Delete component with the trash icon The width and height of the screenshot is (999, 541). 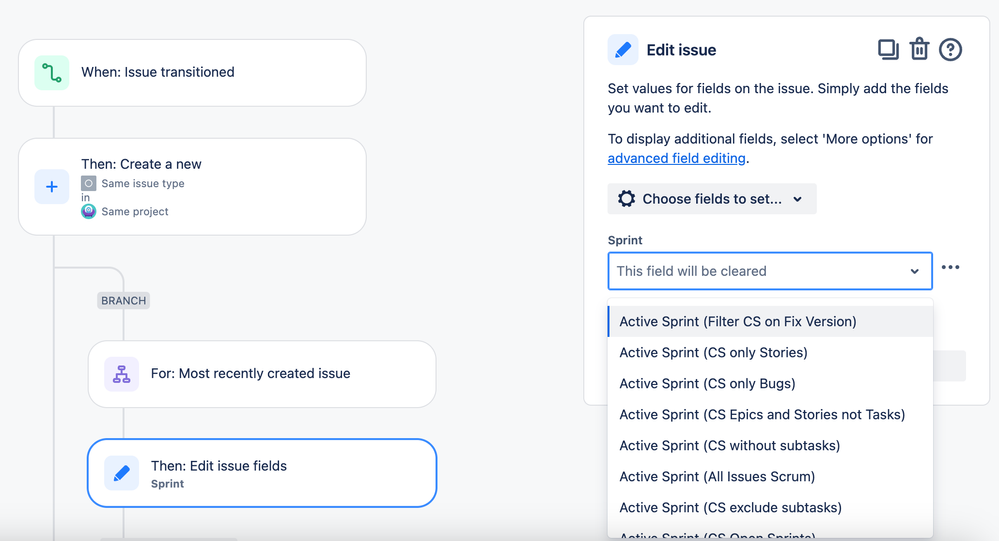click(x=919, y=49)
